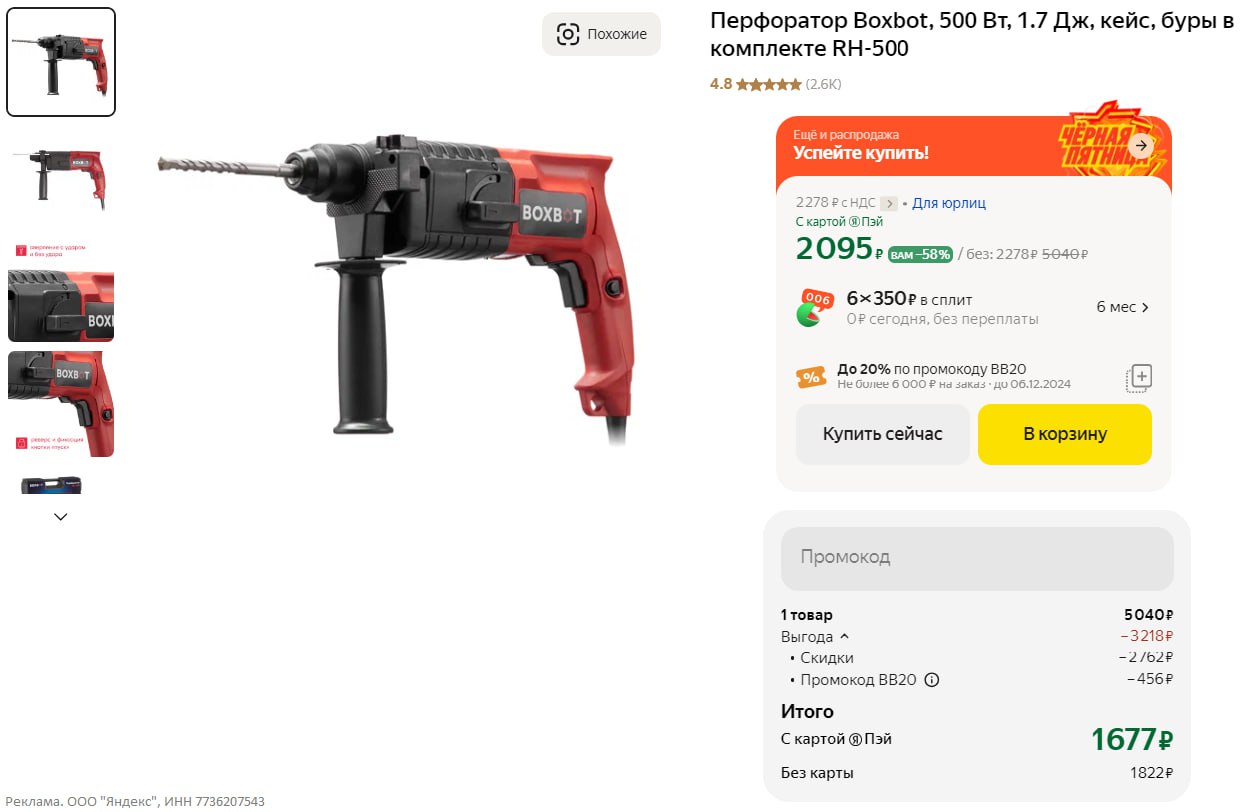
Task: Click the orange percent coupon icon
Action: [811, 377]
